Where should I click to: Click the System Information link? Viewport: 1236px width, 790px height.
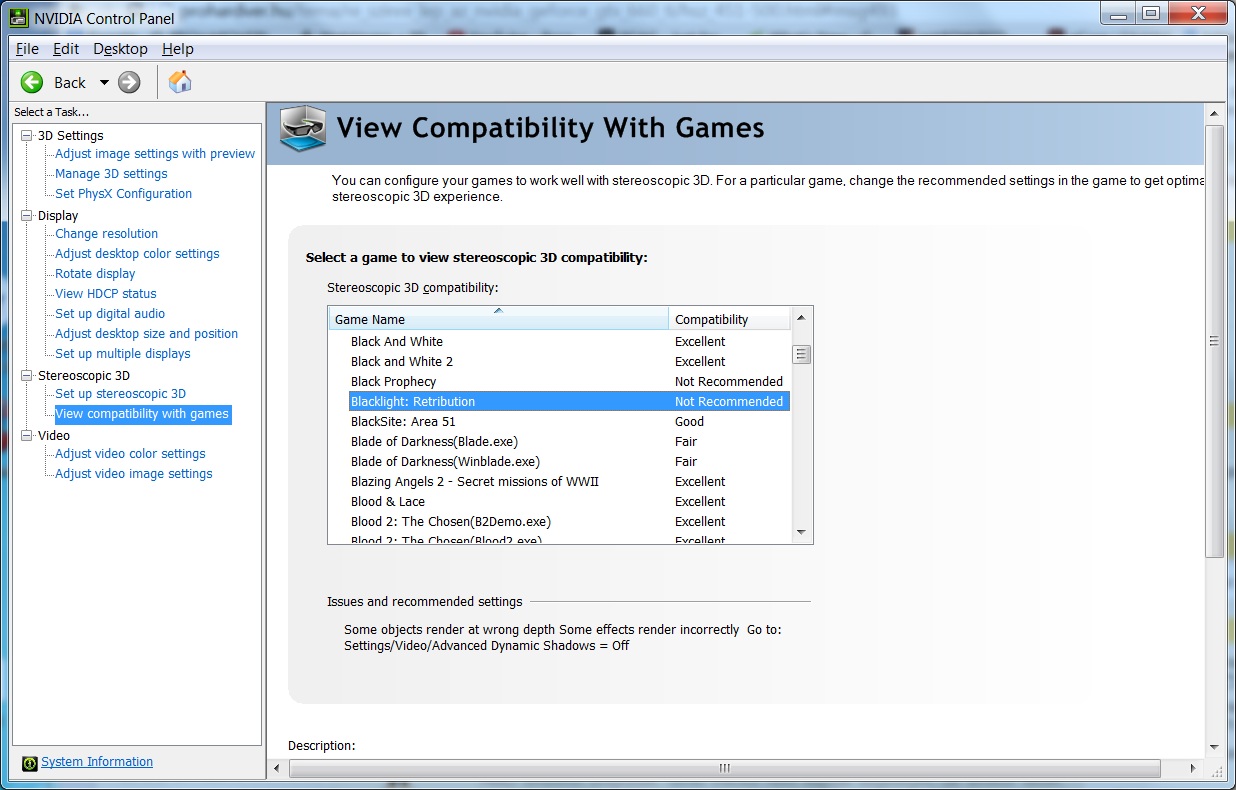(x=97, y=762)
